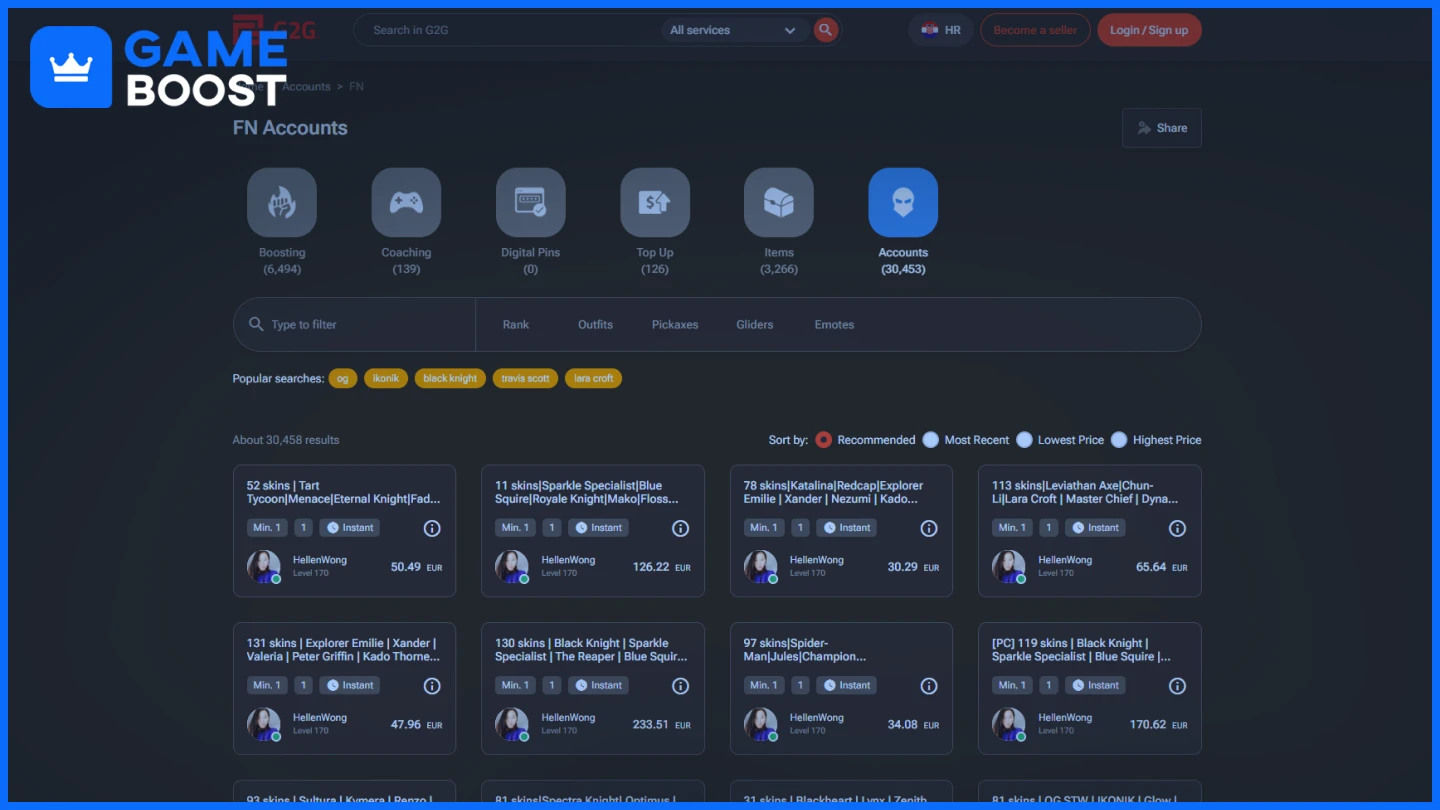The width and height of the screenshot is (1440, 810).
Task: Open the Items box icon
Action: [x=778, y=203]
